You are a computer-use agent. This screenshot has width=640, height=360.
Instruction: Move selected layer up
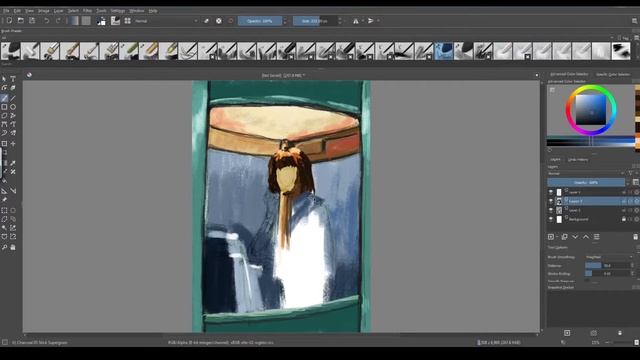tap(586, 237)
